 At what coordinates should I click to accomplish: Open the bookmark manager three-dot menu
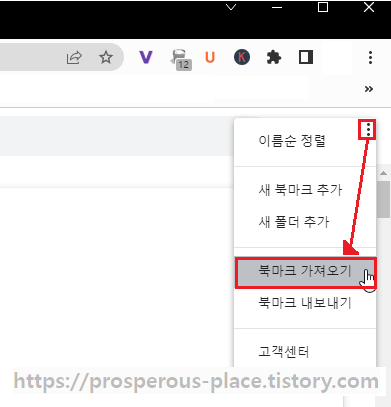coord(368,129)
